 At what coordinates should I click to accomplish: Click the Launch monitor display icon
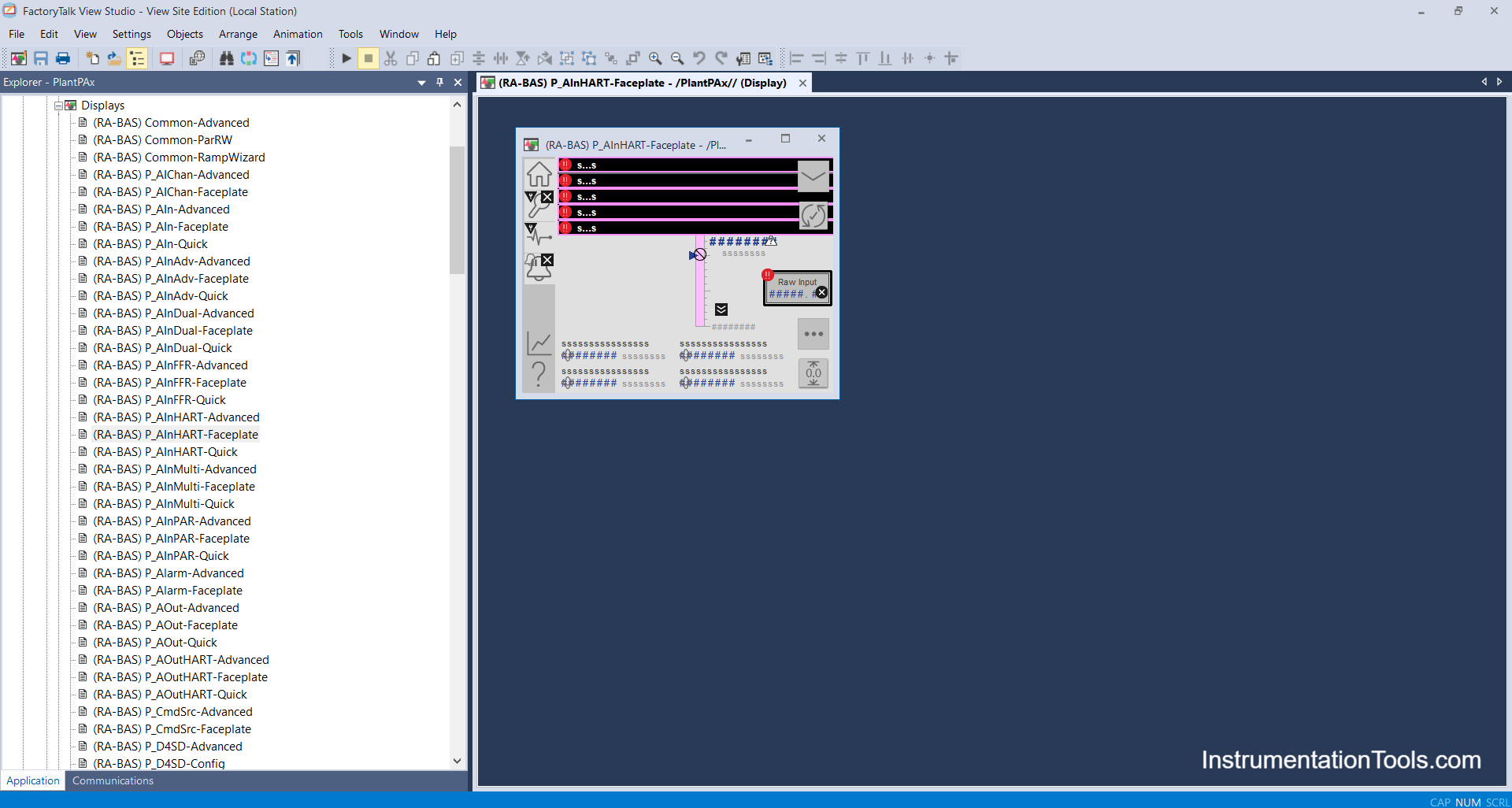167,58
